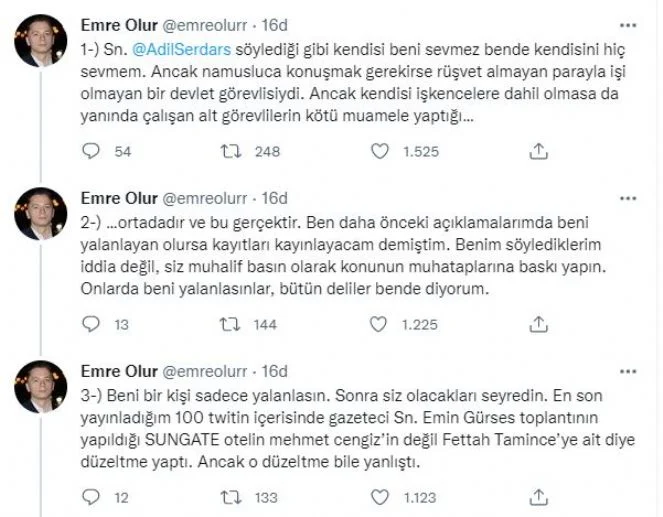This screenshot has height=517, width=663.
Task: Open three-dot menu on third tweet
Action: pyautogui.click(x=628, y=372)
